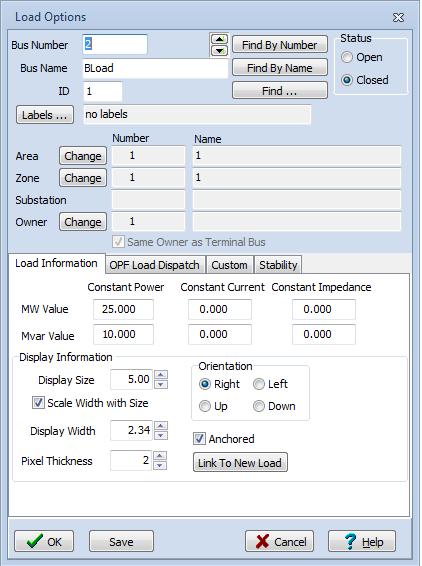Change the Area assignment

[83, 156]
